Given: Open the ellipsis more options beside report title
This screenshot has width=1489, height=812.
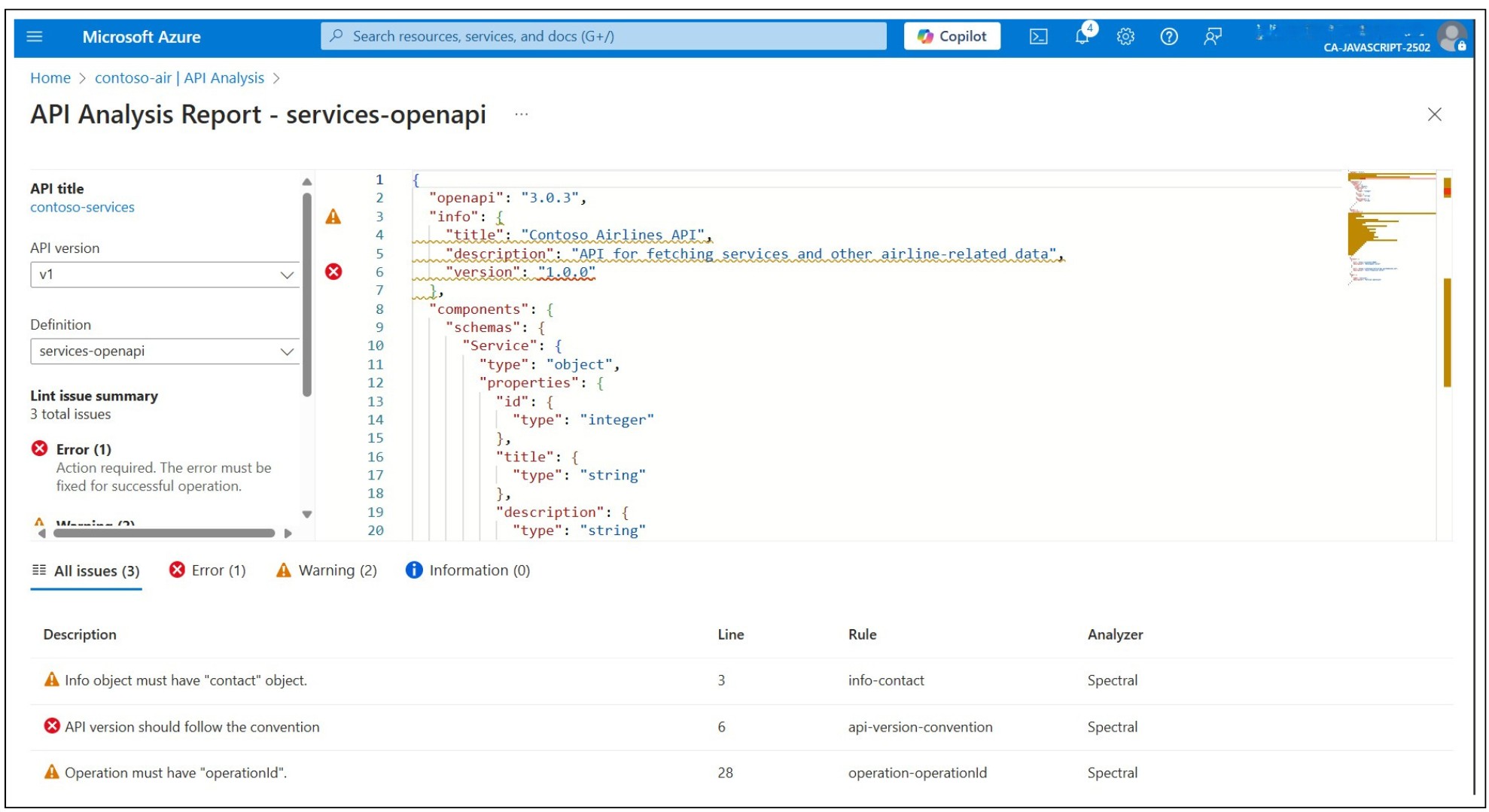Looking at the screenshot, I should (x=521, y=114).
